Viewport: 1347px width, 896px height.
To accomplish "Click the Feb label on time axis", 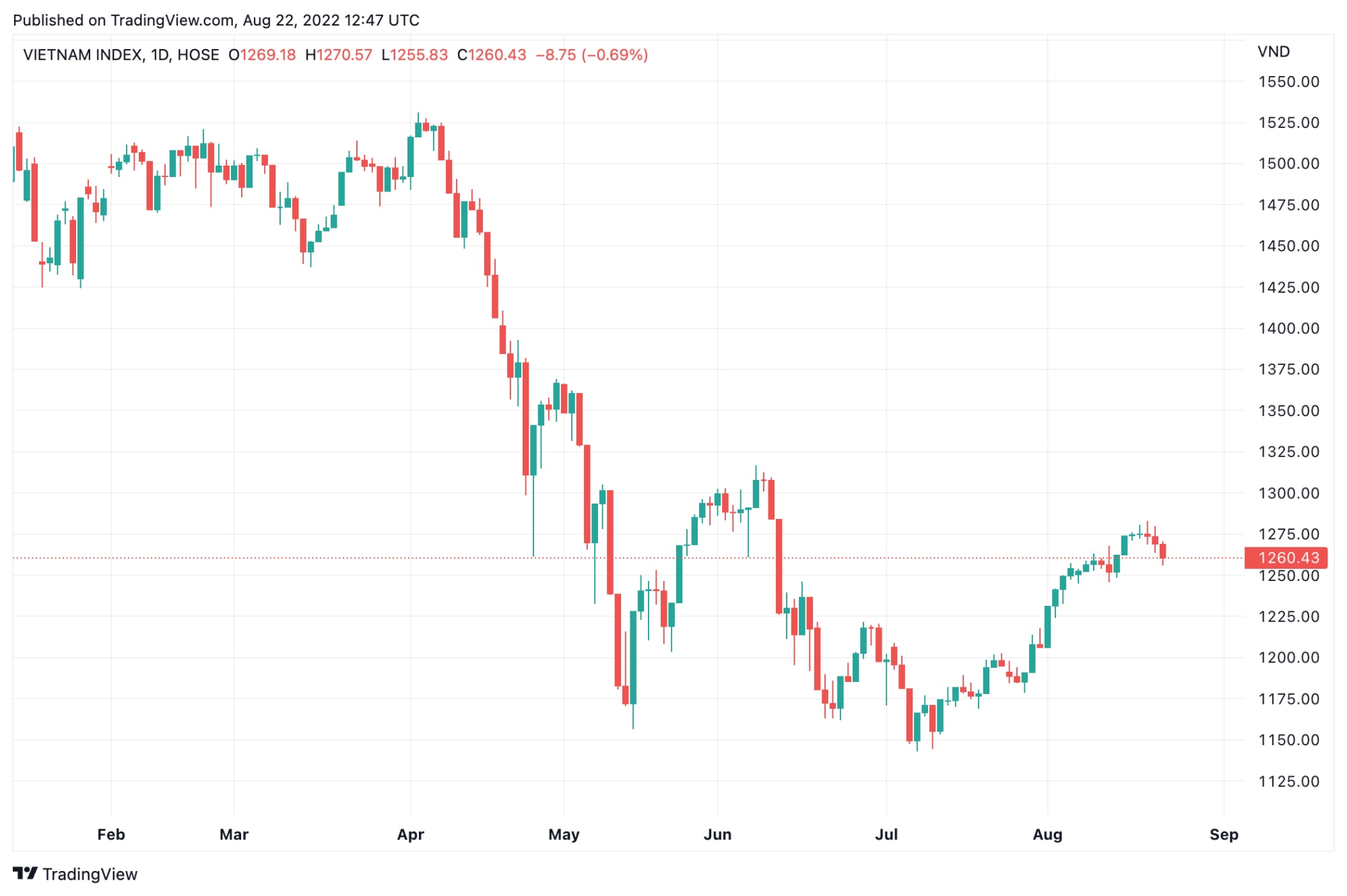I will pos(111,834).
